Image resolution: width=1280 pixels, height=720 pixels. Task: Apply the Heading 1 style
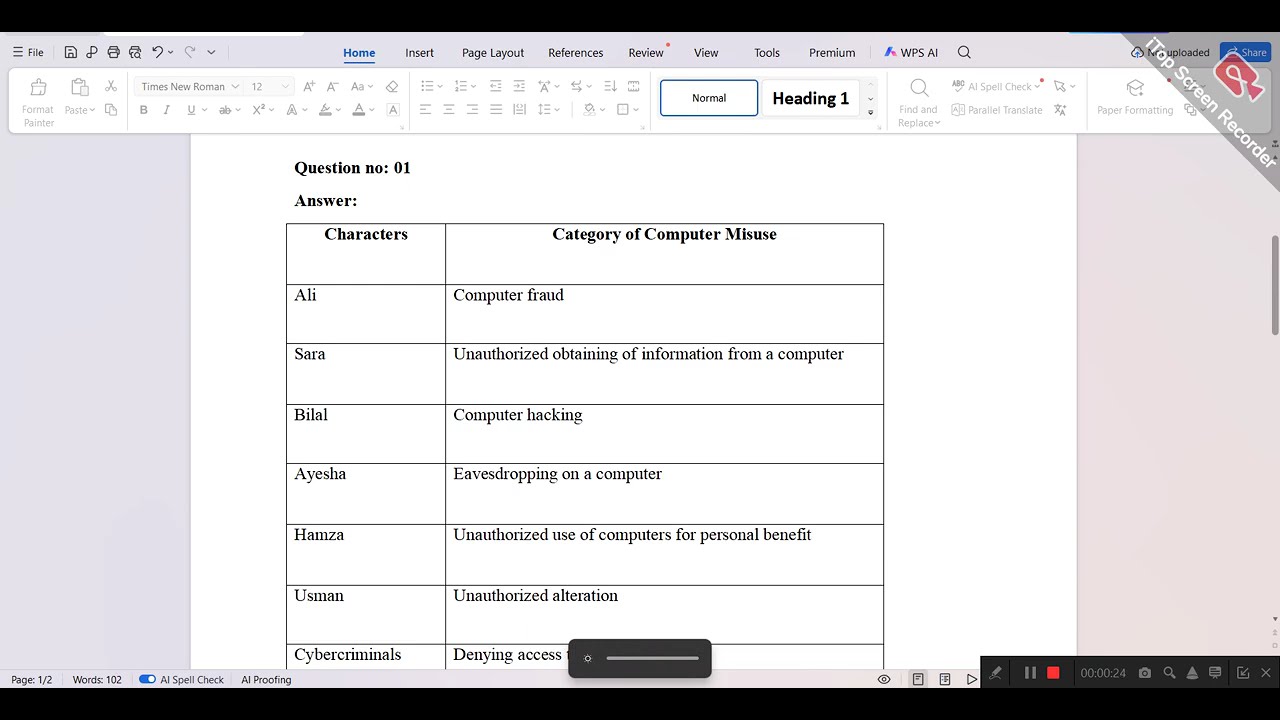(810, 98)
